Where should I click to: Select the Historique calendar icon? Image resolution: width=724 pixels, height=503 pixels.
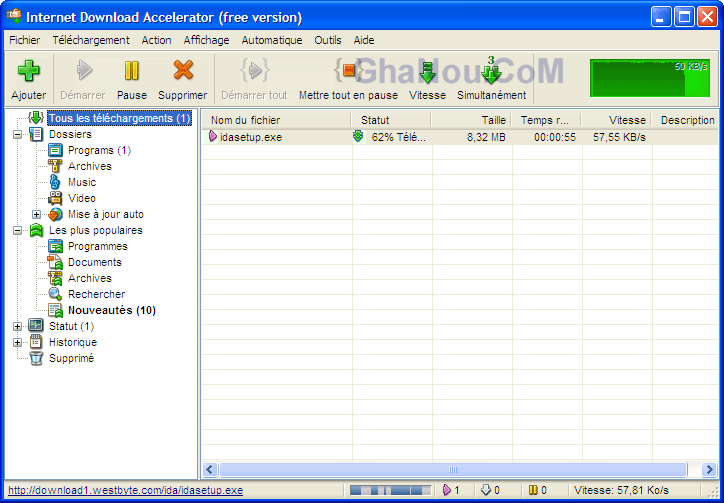point(36,342)
